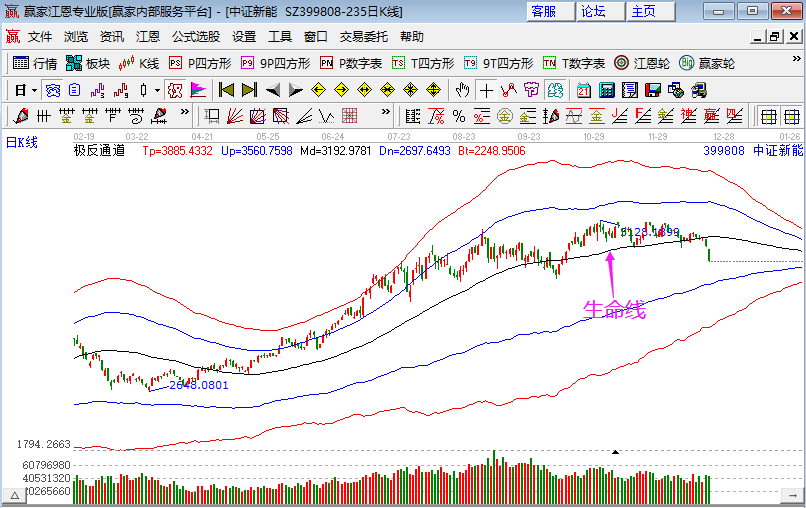Open the 板块 sector view
This screenshot has height=508, width=806.
88,63
